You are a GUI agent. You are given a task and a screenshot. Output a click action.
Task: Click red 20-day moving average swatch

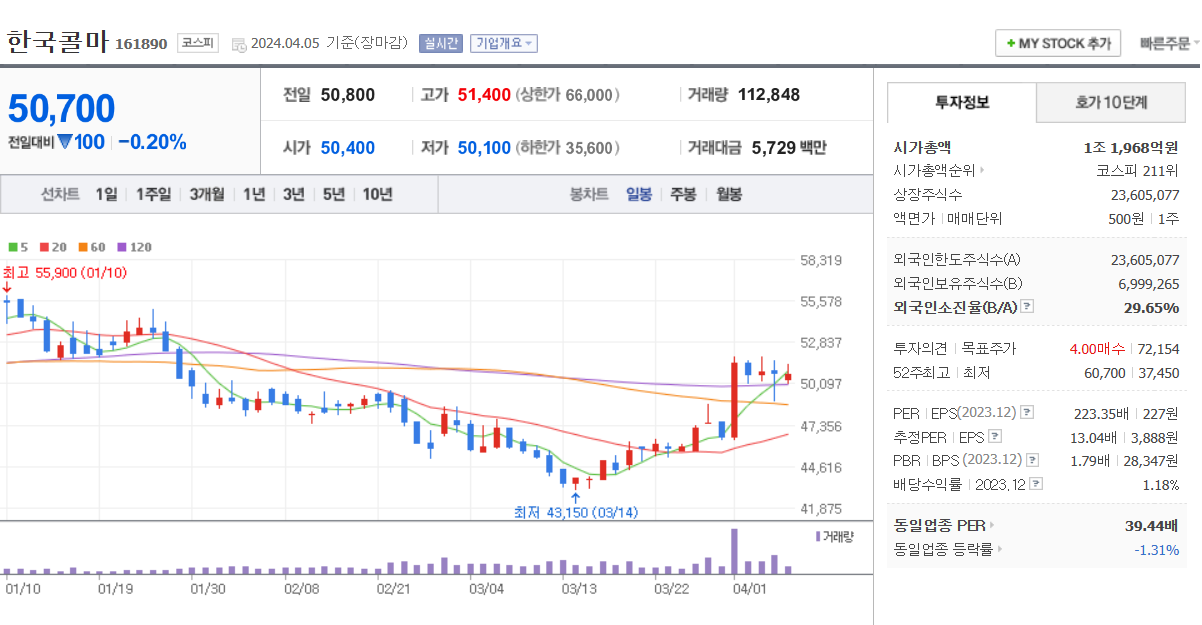tap(43, 247)
